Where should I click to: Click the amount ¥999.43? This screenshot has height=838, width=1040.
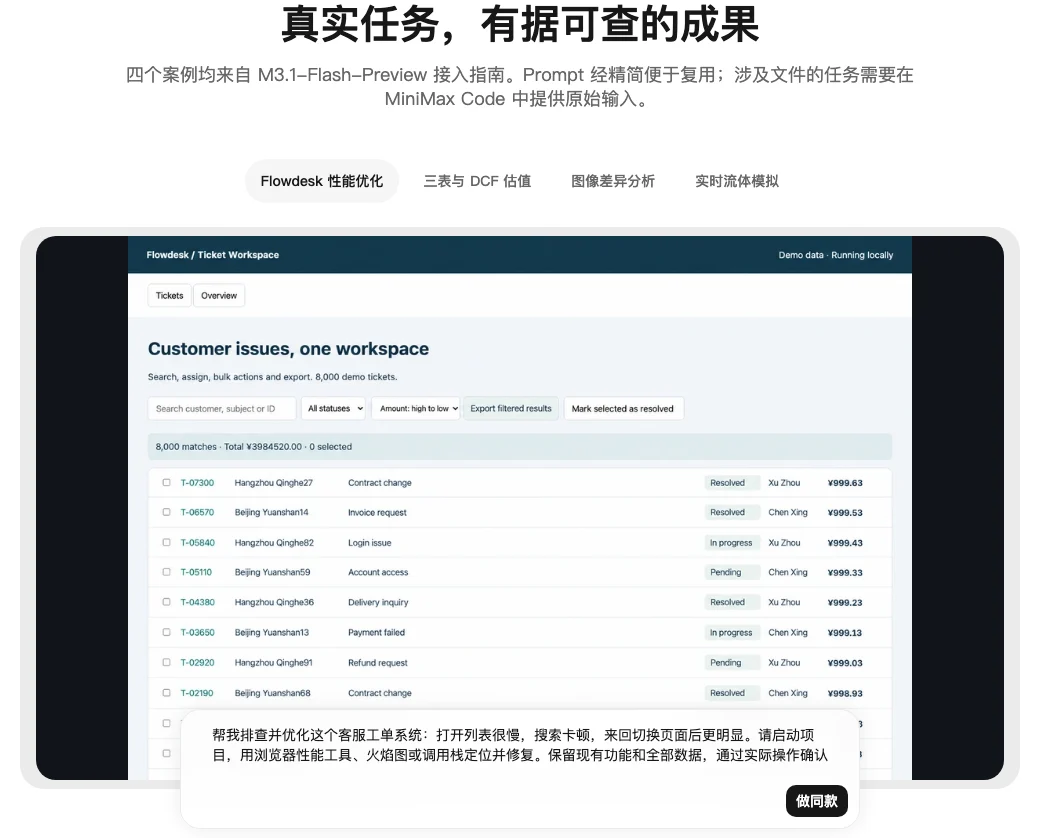[845, 543]
